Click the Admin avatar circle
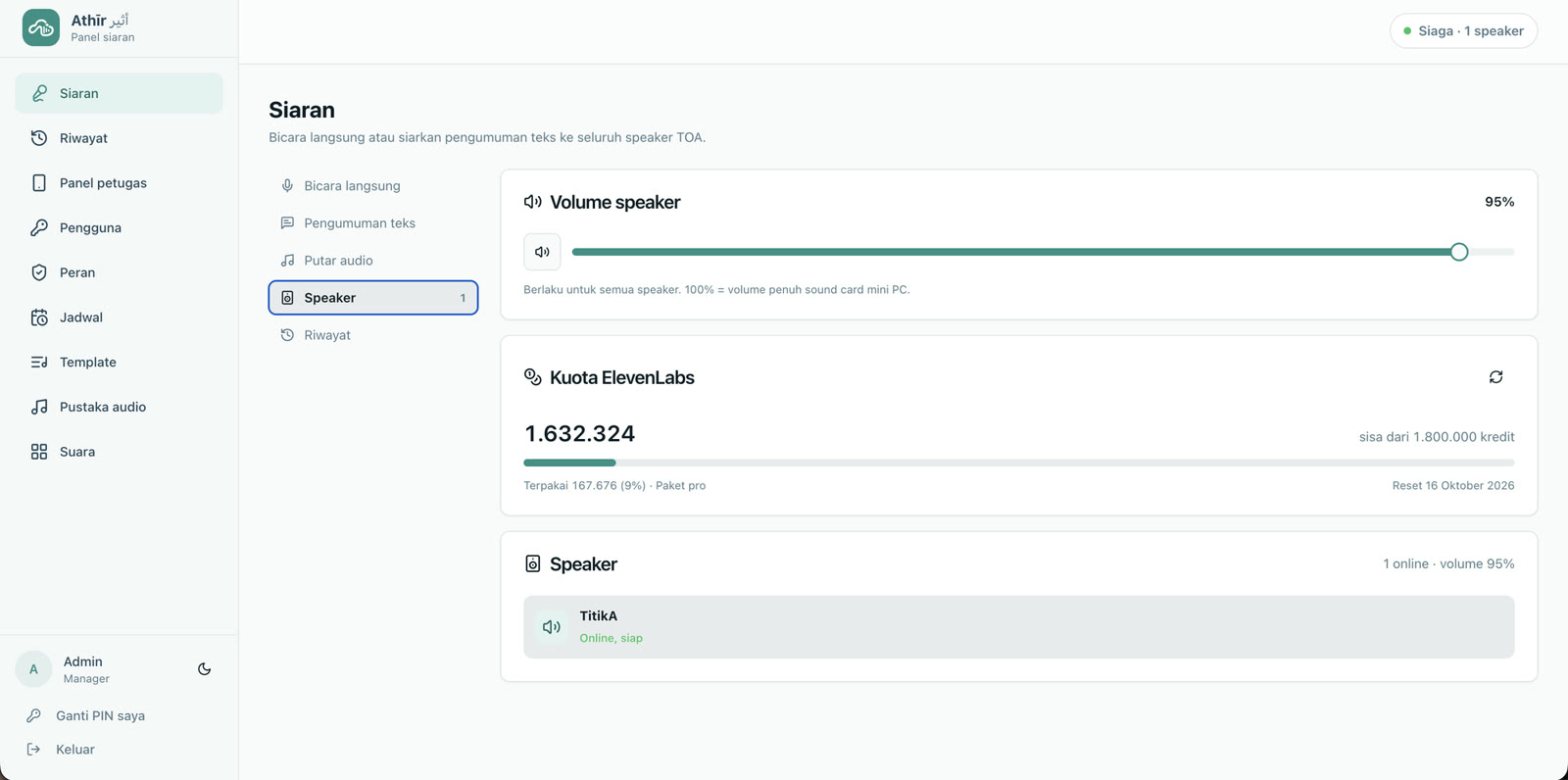The image size is (1568, 780). coord(33,669)
